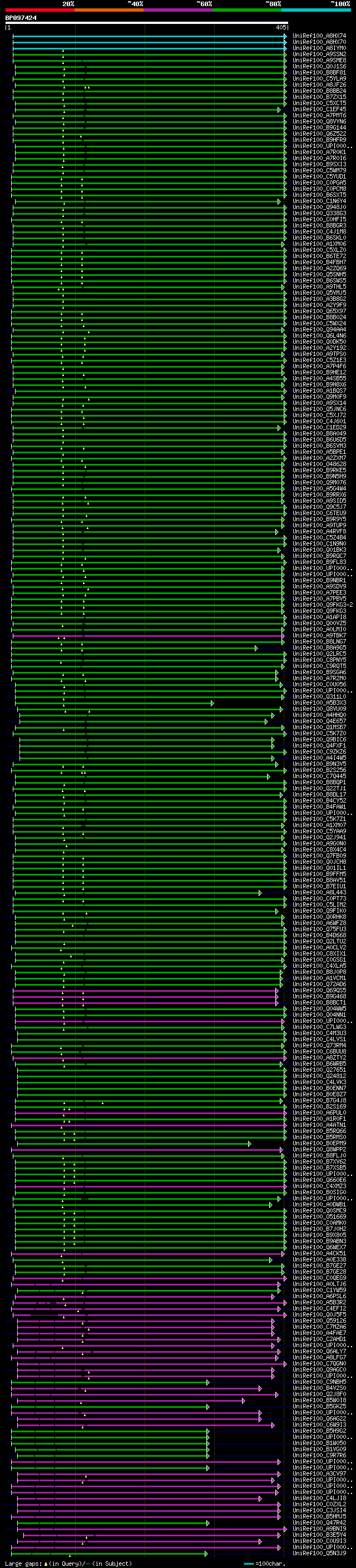The height and width of the screenshot is (1568, 356).
Task: Select hit label UniRef100_C9RQT5
Action: tap(319, 666)
